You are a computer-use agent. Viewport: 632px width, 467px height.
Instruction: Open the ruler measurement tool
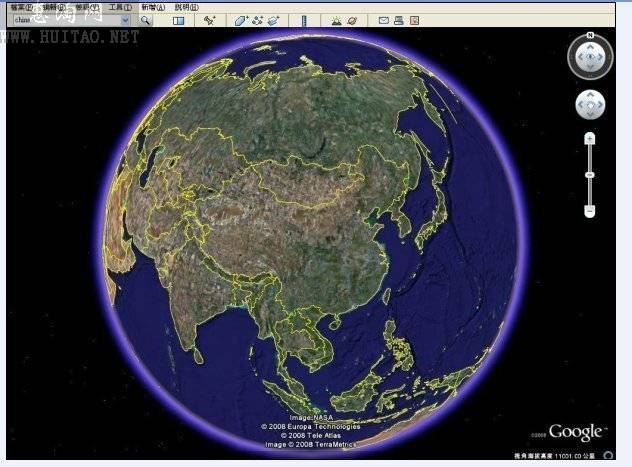tap(304, 20)
